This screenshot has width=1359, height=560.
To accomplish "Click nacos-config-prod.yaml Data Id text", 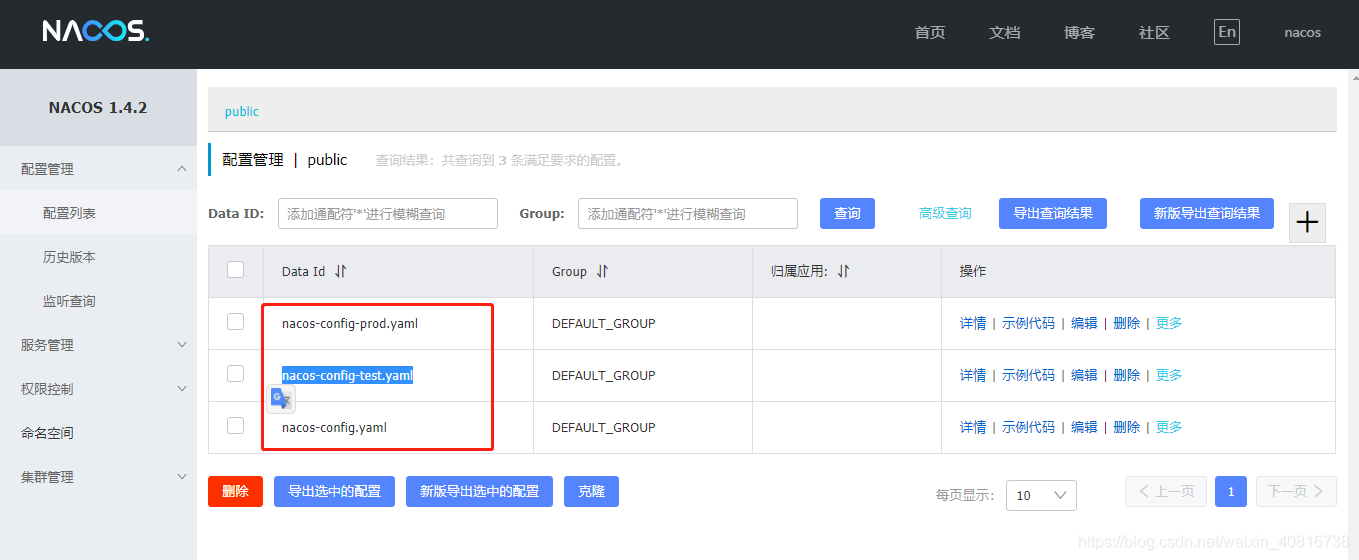I will 349,323.
